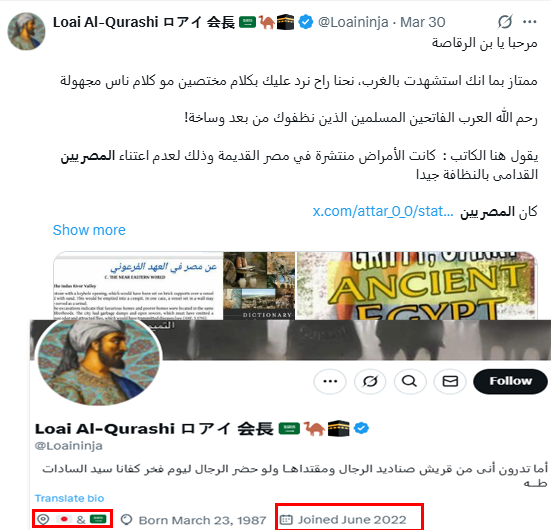
Task: Send a message via the envelope button
Action: pyautogui.click(x=450, y=381)
